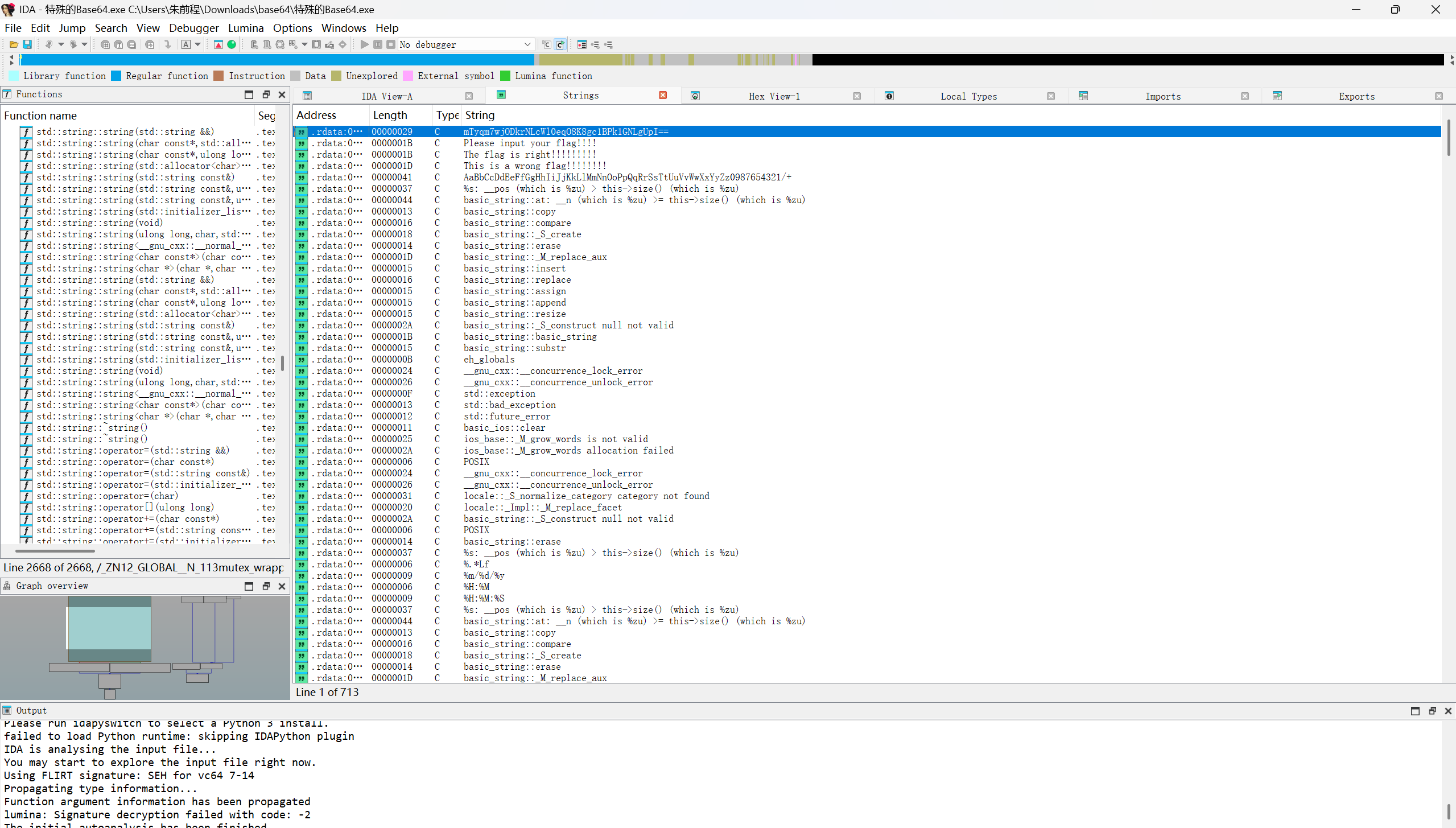This screenshot has height=828, width=1456.
Task: Open the No debugger dropdown
Action: pyautogui.click(x=527, y=44)
